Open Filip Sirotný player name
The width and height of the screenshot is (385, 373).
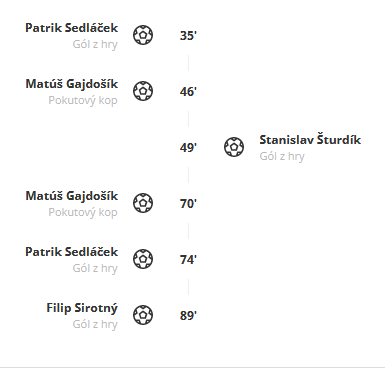[x=82, y=308]
